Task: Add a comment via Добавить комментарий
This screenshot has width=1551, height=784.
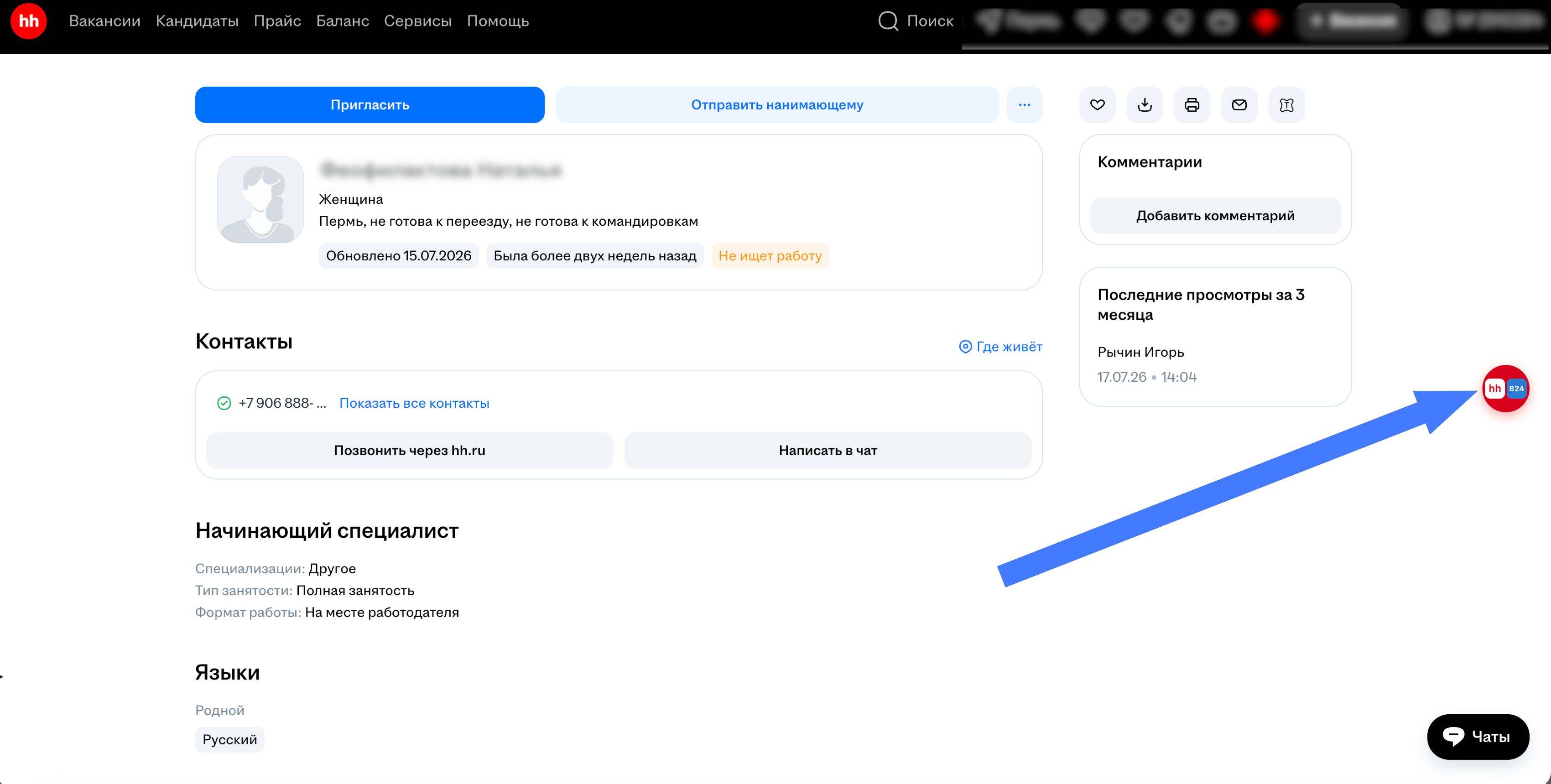Action: coord(1215,216)
